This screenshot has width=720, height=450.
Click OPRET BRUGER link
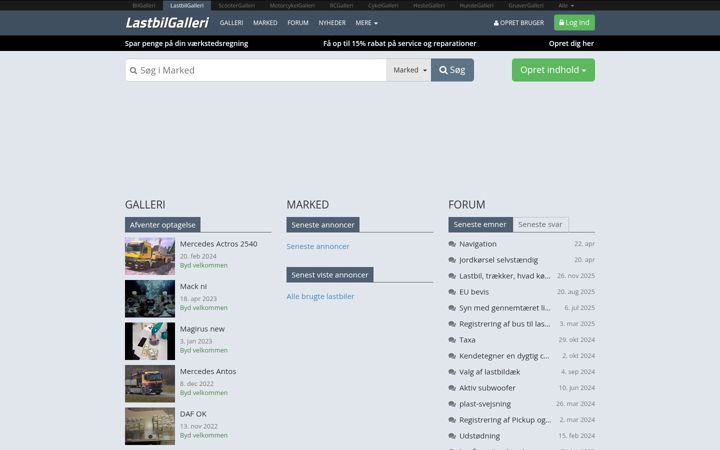[519, 22]
